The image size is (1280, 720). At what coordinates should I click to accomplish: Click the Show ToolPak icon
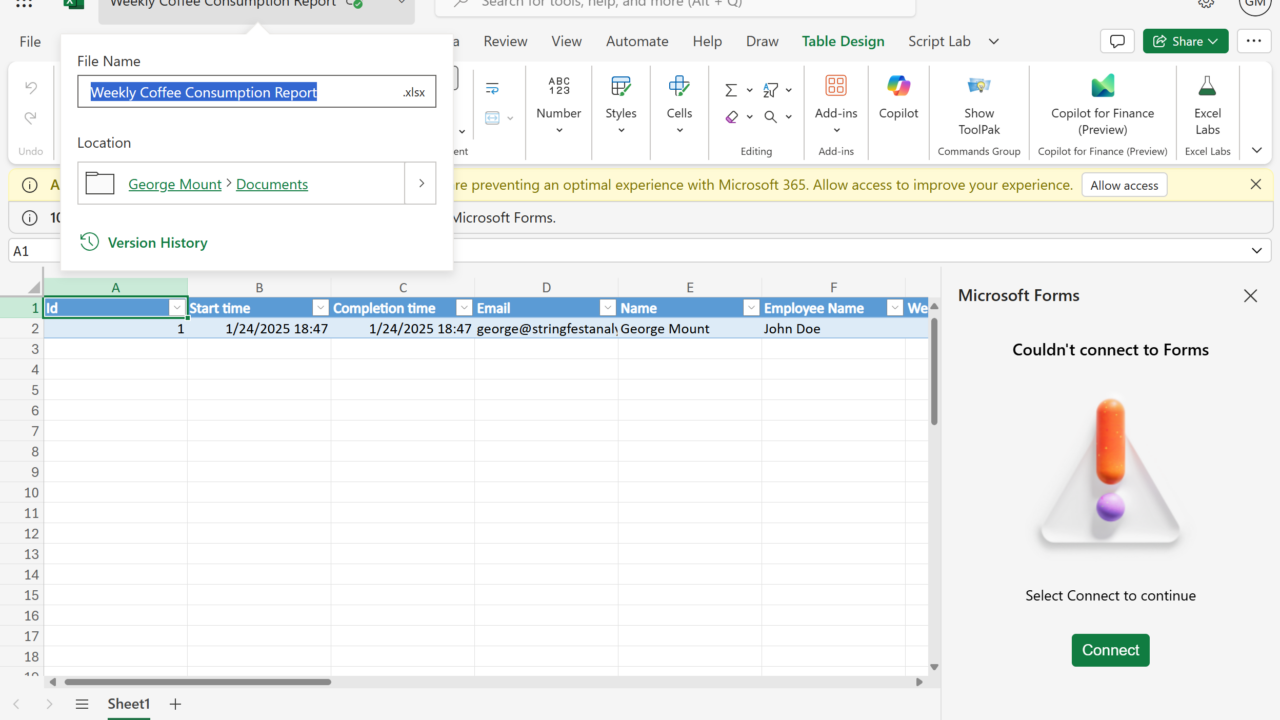(x=978, y=88)
